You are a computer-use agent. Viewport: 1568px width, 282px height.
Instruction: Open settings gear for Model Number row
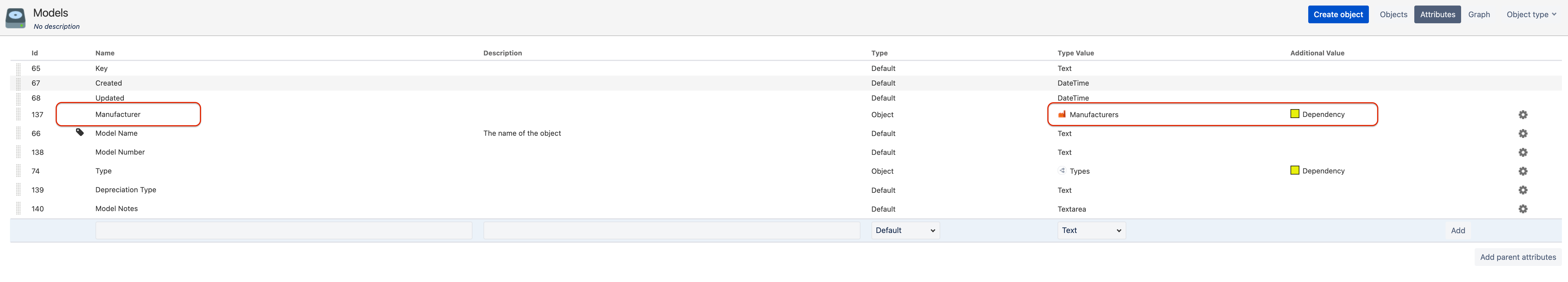pos(1522,152)
